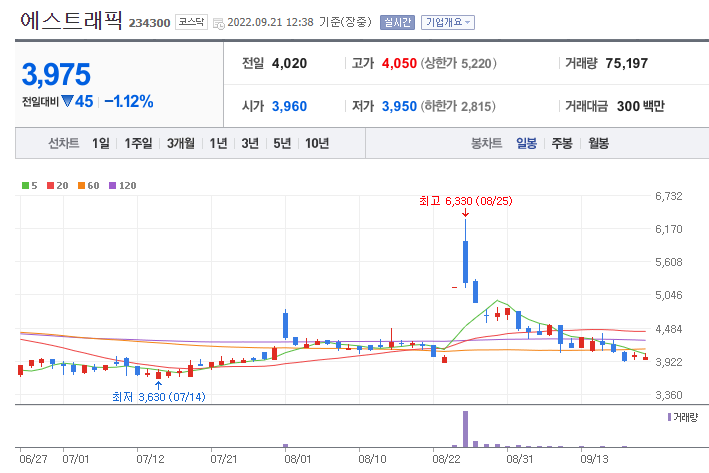
Task: Click the 최고 6,330 (08/25) high marker
Action: (466, 201)
